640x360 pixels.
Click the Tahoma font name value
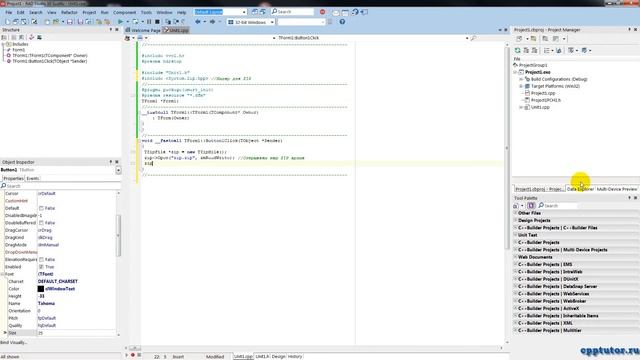pyautogui.click(x=46, y=304)
